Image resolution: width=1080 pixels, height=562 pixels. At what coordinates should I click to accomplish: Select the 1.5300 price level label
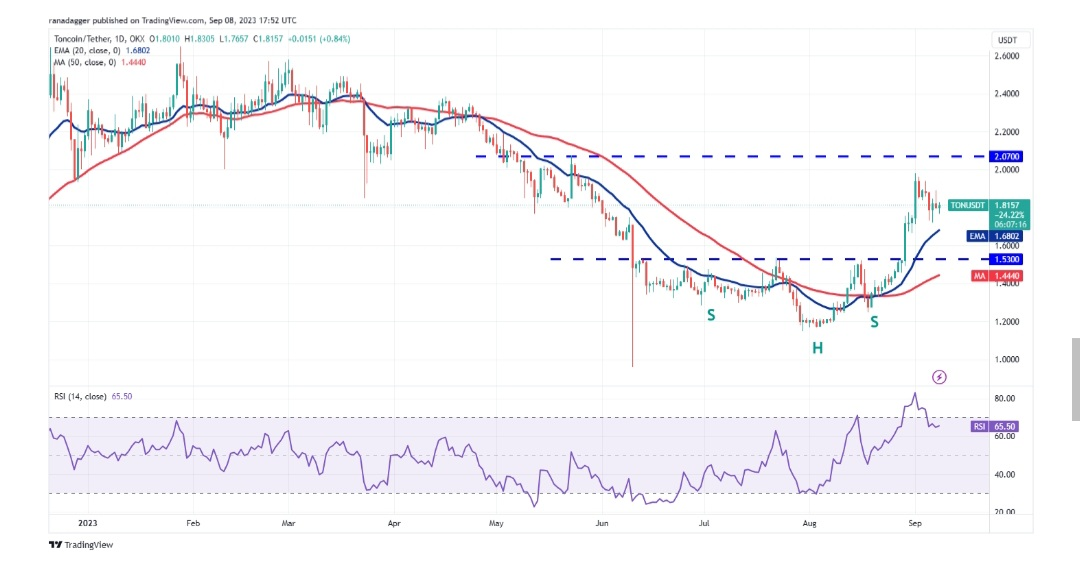(1006, 259)
